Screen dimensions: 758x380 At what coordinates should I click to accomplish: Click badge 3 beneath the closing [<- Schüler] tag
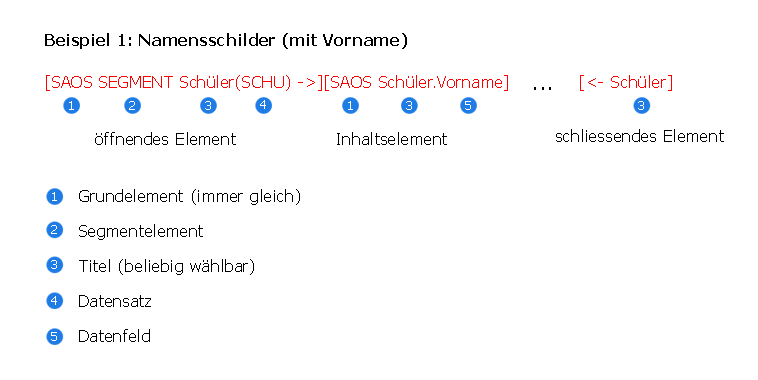point(641,105)
